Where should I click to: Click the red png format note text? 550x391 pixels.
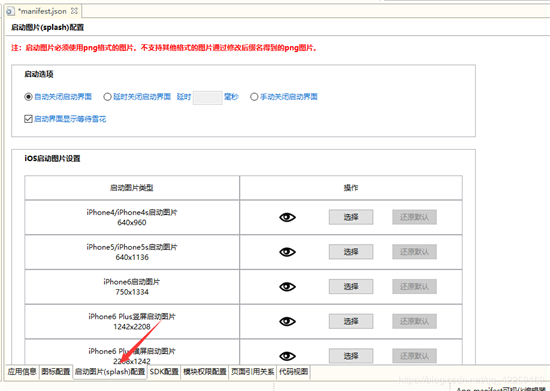(x=164, y=48)
